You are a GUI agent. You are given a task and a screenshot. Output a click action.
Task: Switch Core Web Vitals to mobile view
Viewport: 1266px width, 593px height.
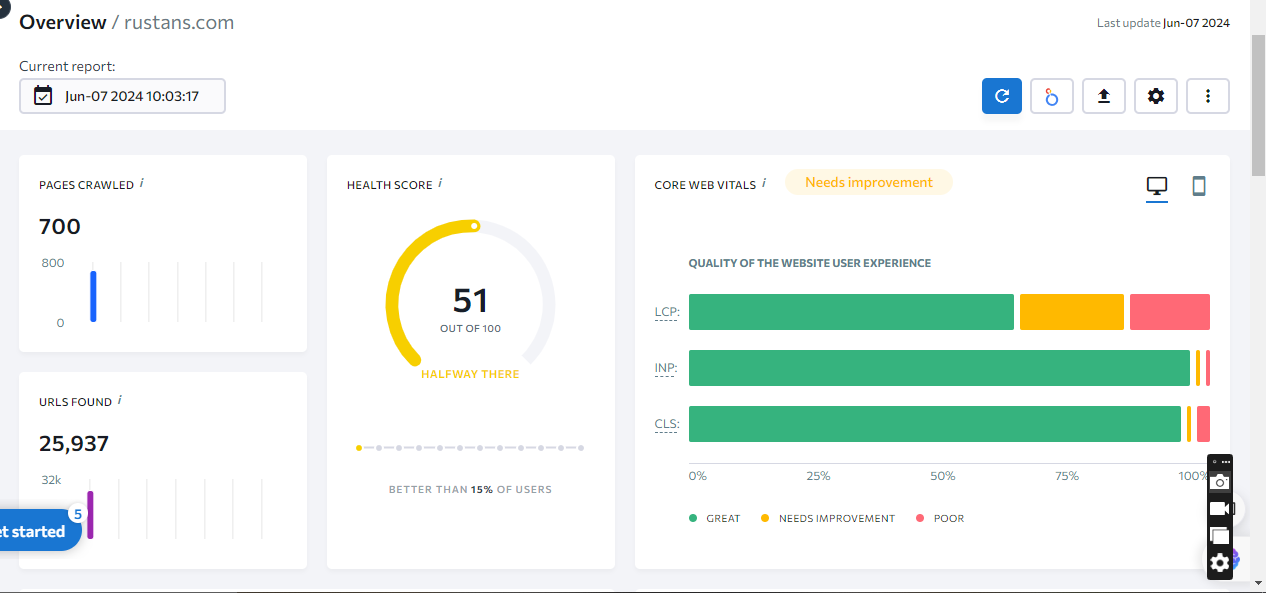tap(1199, 186)
